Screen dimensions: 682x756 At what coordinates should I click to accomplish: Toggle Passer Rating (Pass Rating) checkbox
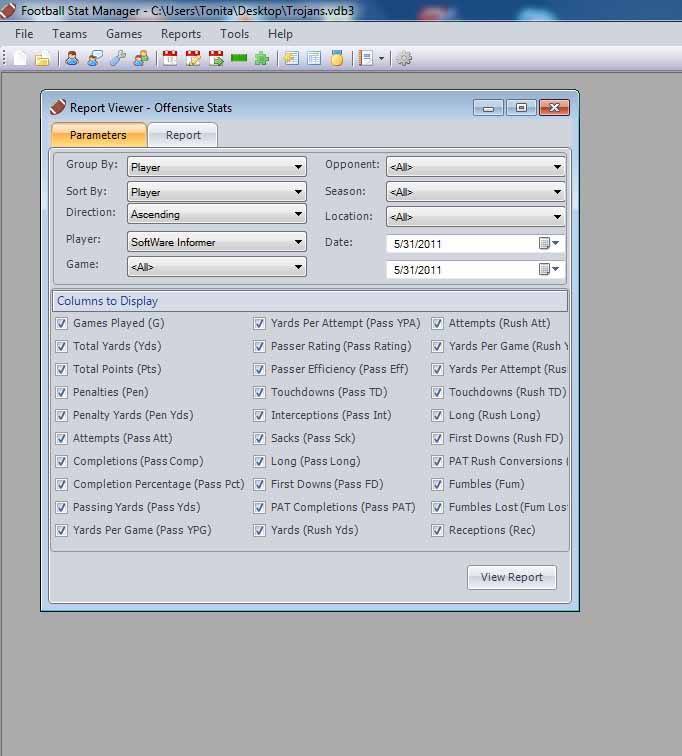(x=259, y=346)
